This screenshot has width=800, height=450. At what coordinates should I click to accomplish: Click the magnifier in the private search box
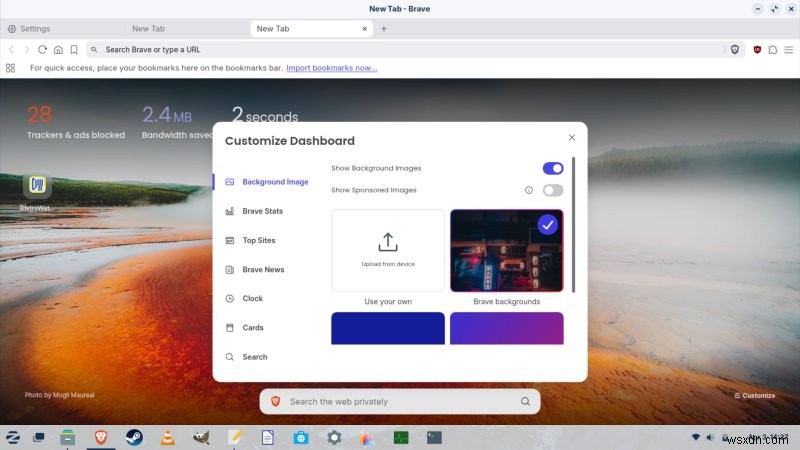(525, 402)
